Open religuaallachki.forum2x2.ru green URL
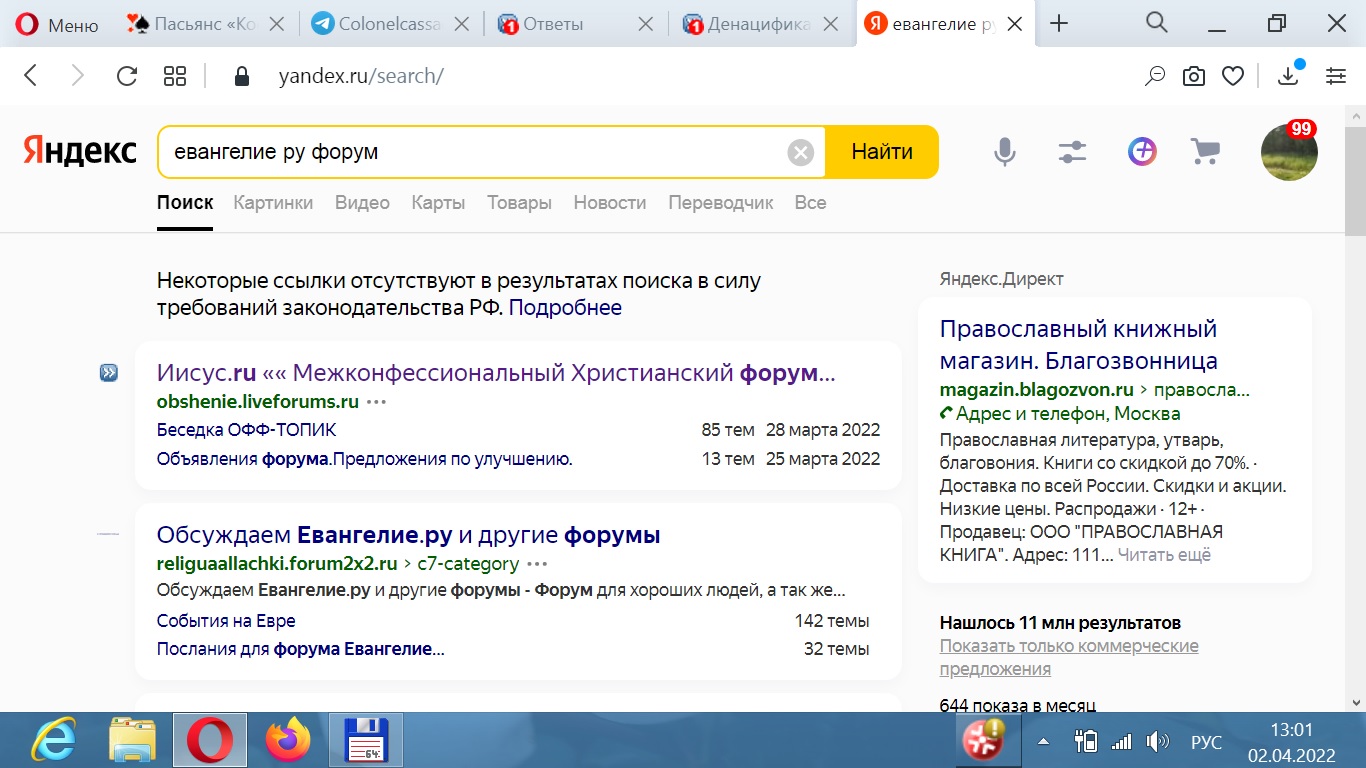The height and width of the screenshot is (768, 1366). coord(277,563)
